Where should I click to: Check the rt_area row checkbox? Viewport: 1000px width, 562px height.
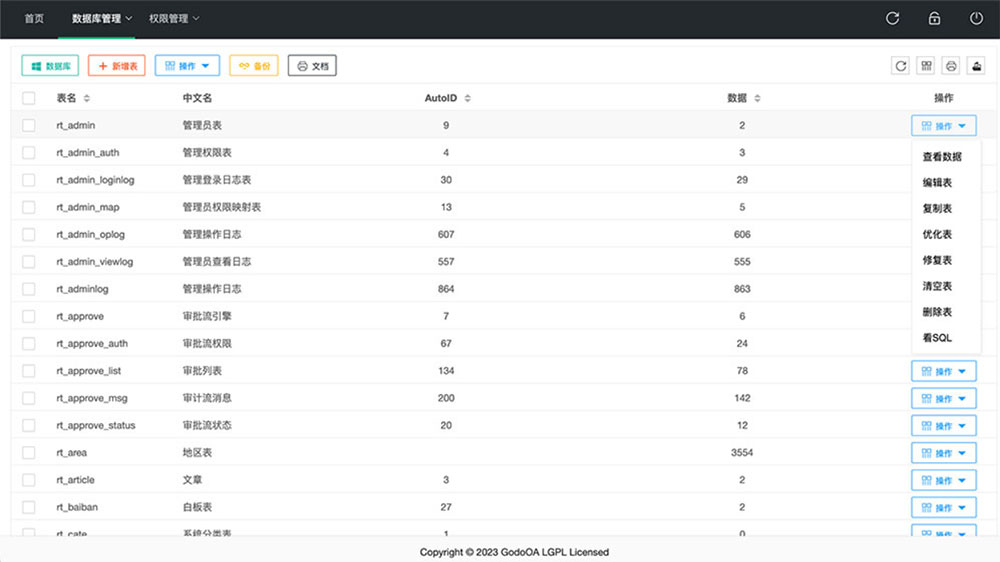coord(29,453)
